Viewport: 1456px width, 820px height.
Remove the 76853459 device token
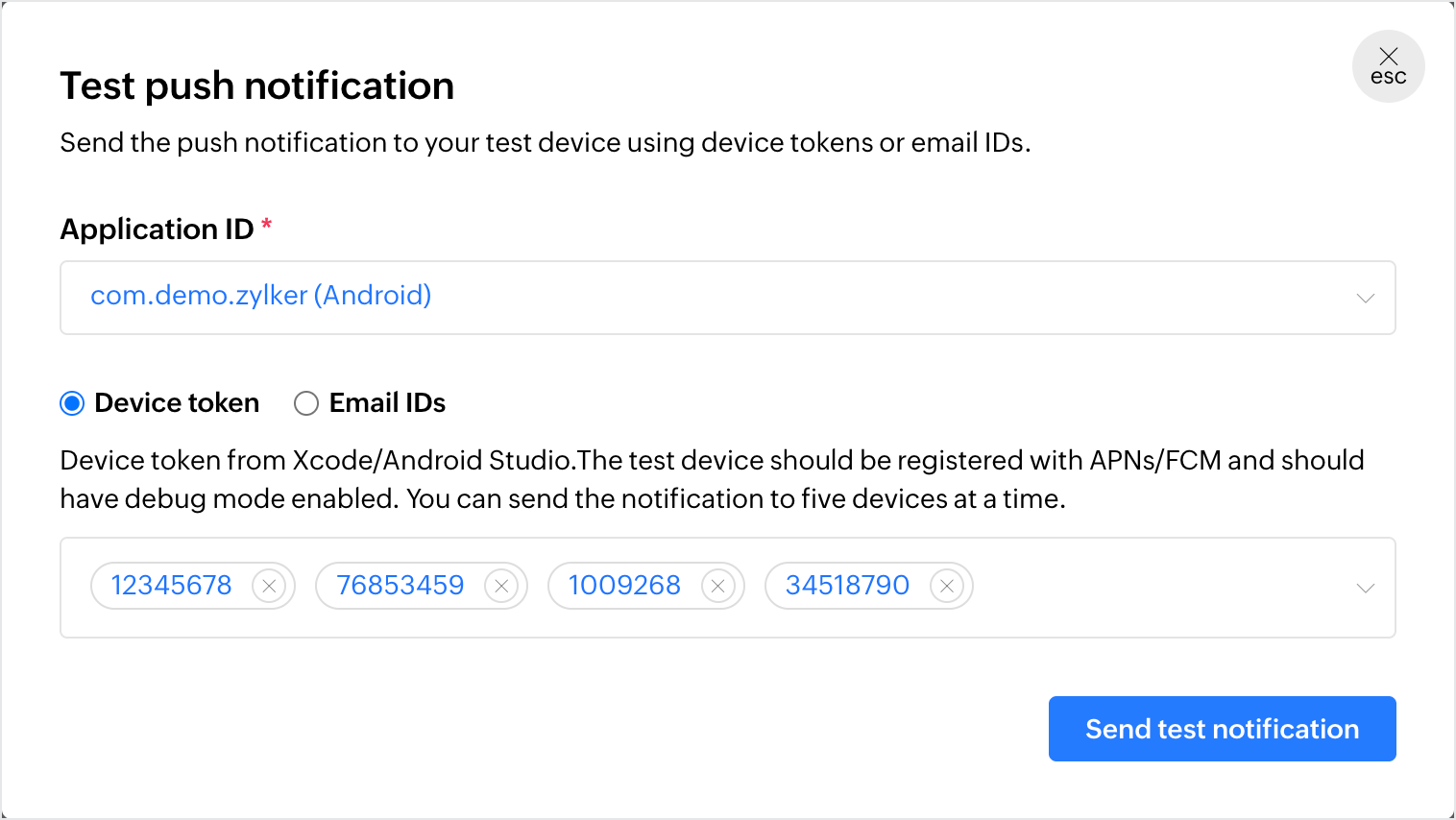(501, 586)
